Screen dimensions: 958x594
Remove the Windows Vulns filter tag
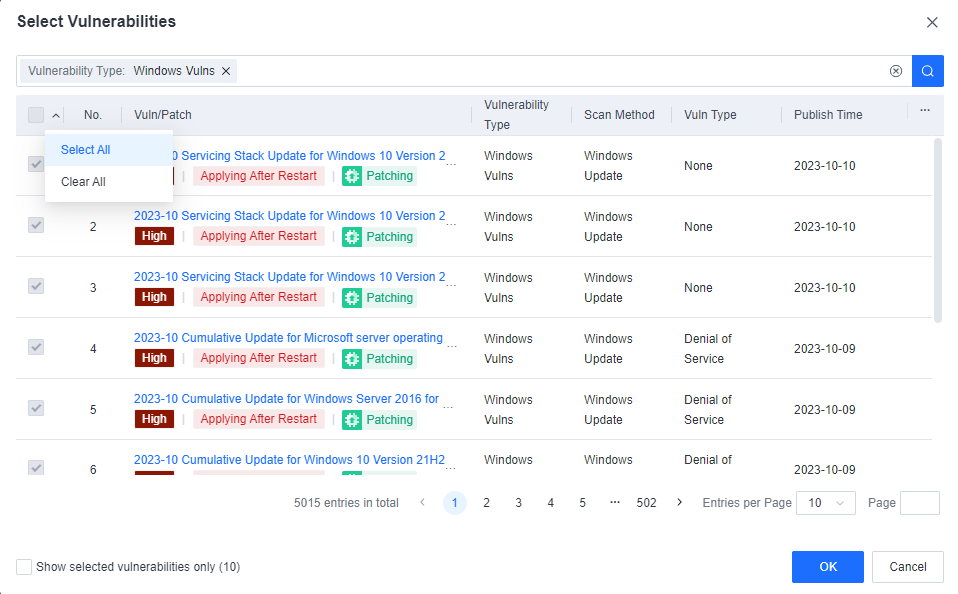226,71
